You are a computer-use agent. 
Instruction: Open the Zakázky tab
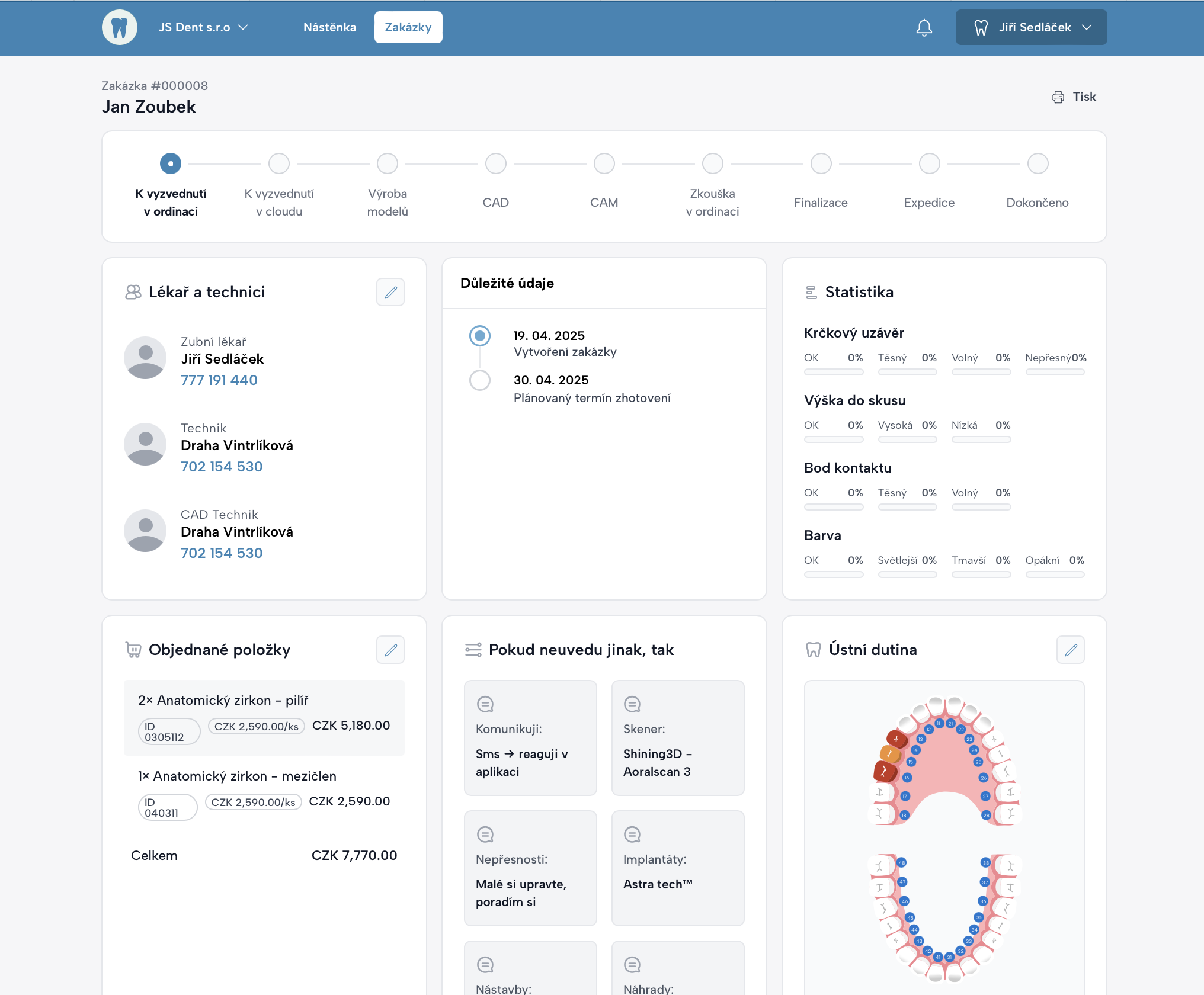click(x=408, y=27)
